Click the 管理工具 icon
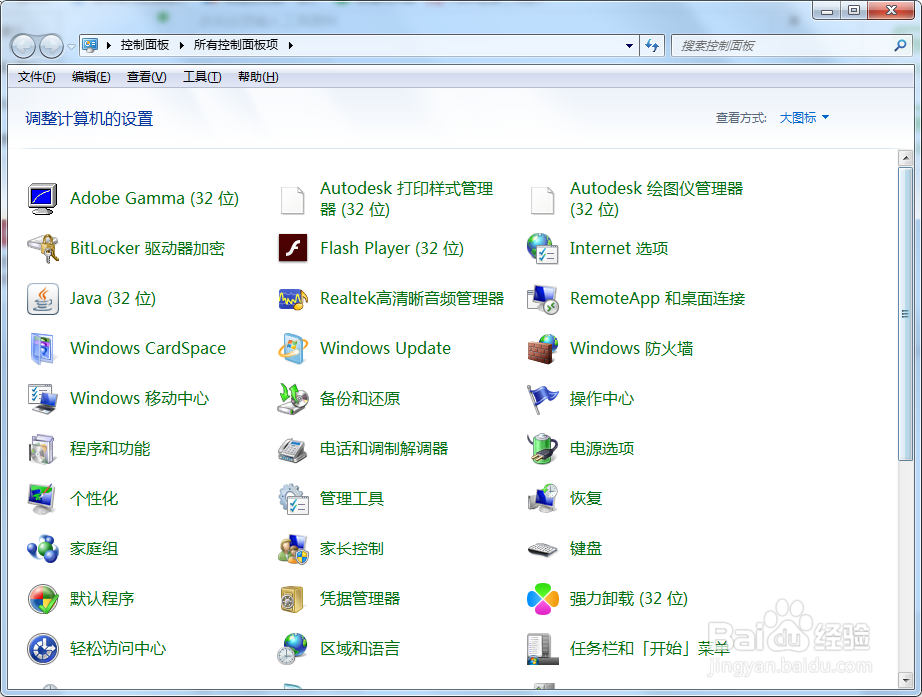The image size is (922, 697). click(x=293, y=499)
